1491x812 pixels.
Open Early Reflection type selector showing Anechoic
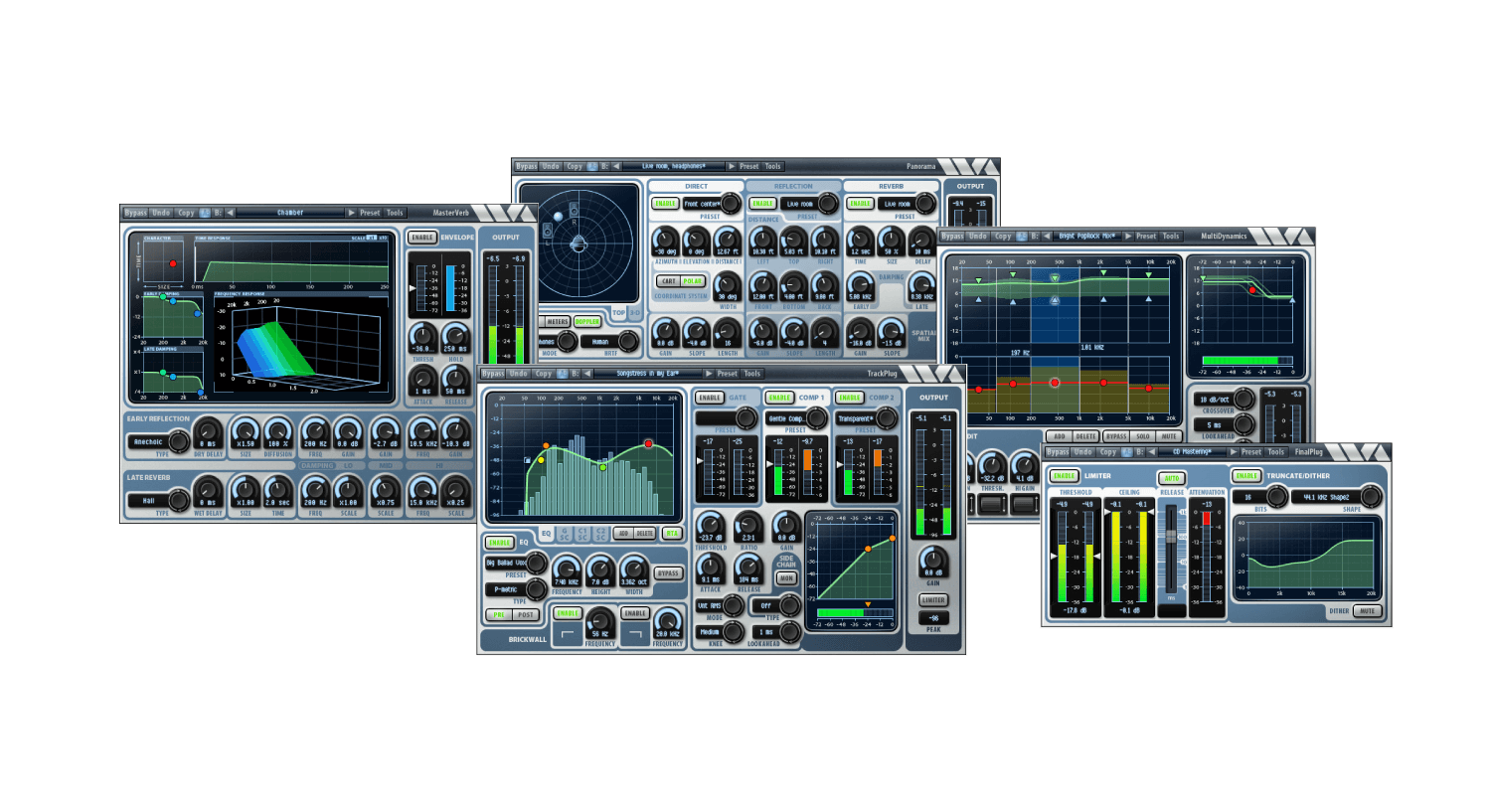[x=158, y=441]
